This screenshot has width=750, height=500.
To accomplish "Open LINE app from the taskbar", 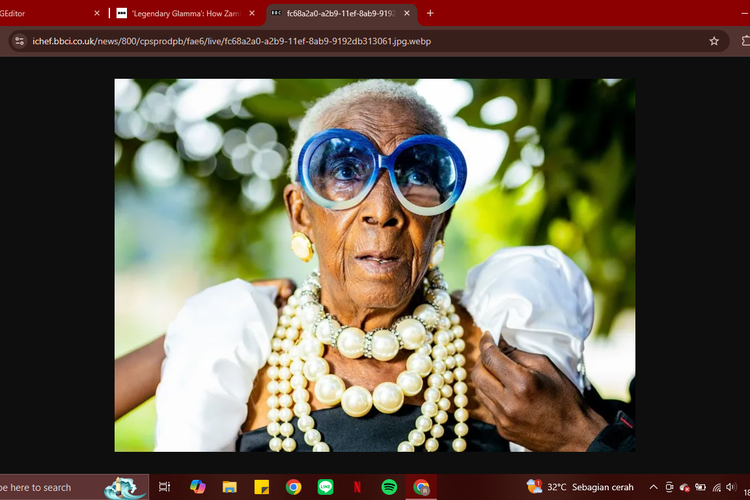I will click(324, 487).
